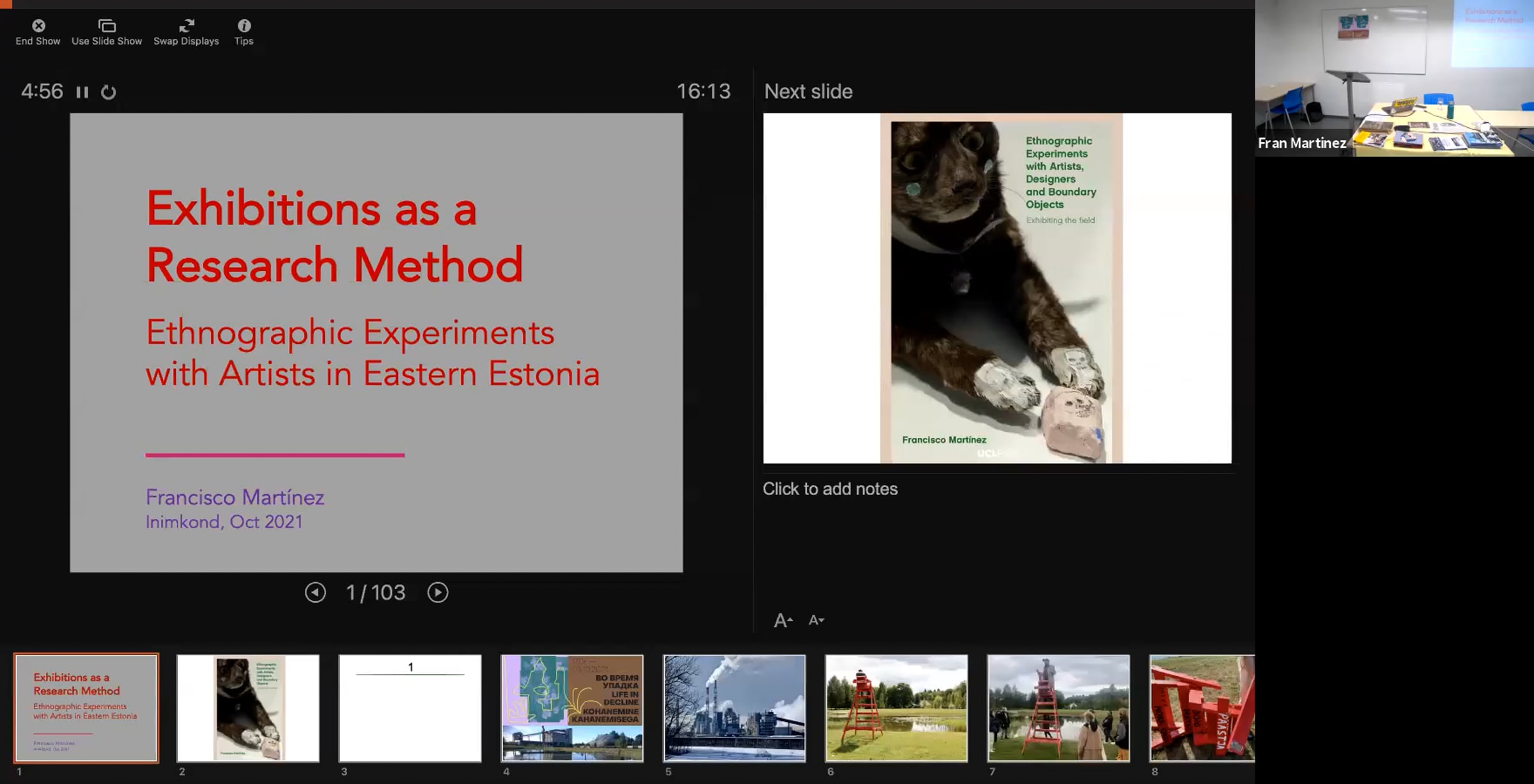The width and height of the screenshot is (1534, 784).
Task: Advance with the next slide arrow
Action: coord(438,592)
